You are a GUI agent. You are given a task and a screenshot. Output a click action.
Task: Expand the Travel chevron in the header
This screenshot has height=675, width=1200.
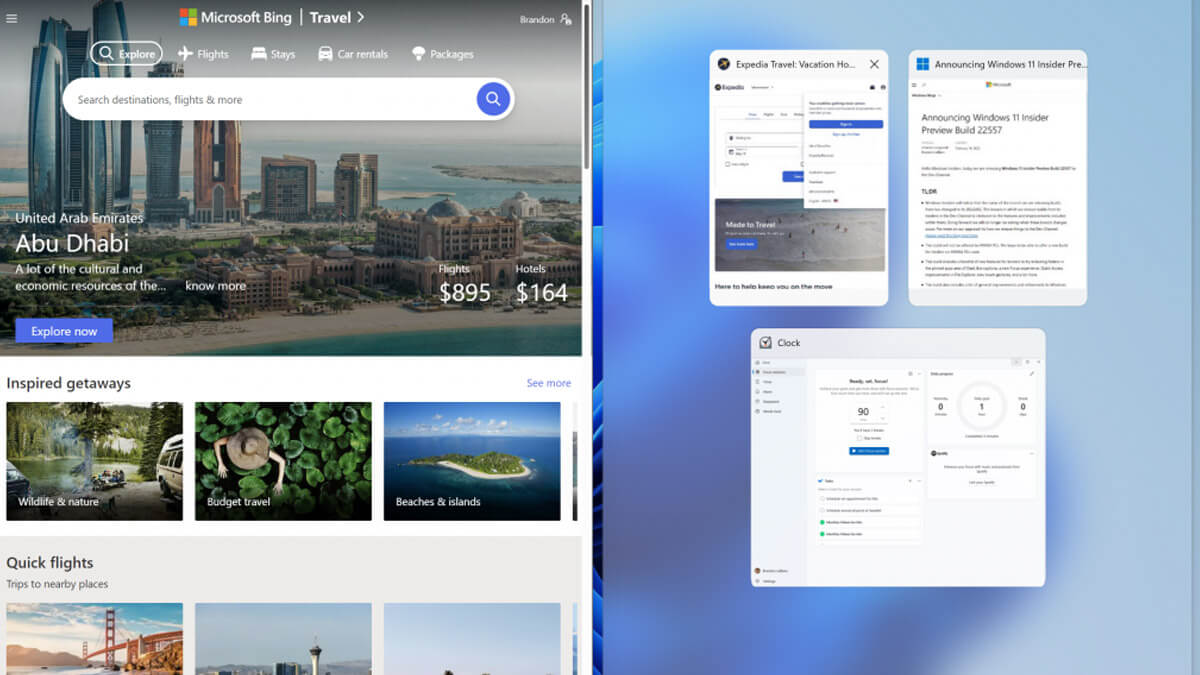pyautogui.click(x=360, y=17)
